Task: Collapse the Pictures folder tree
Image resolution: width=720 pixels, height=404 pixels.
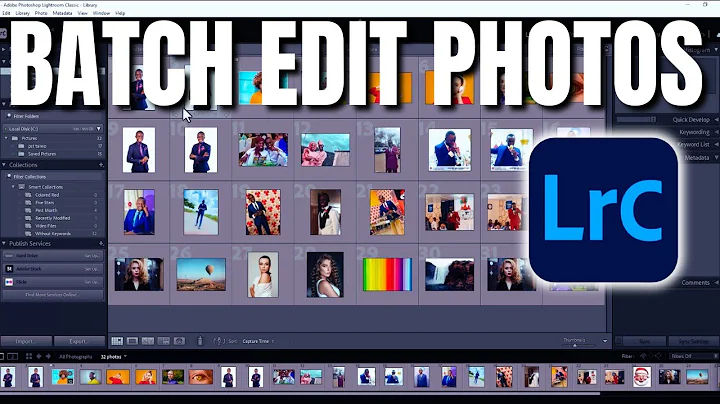Action: pos(6,138)
